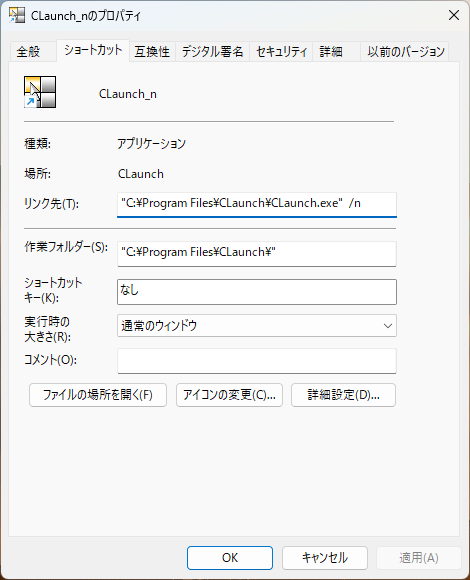Click into the リンク先 target path field

pos(257,204)
